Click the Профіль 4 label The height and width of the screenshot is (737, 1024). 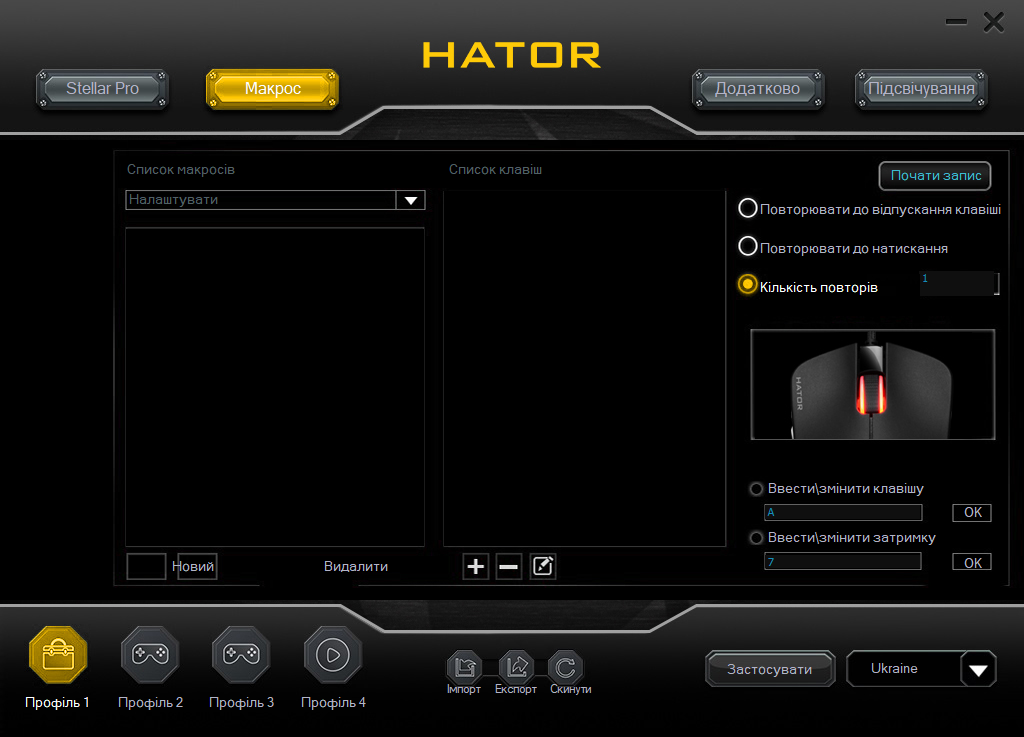click(333, 702)
